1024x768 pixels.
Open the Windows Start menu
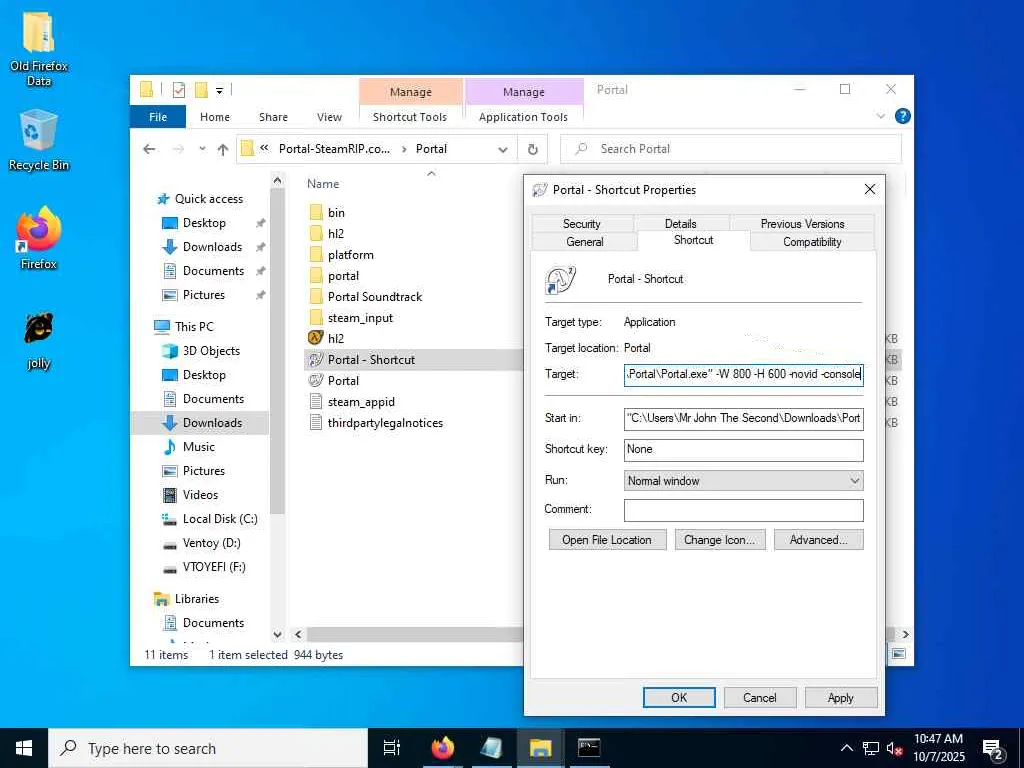24,748
